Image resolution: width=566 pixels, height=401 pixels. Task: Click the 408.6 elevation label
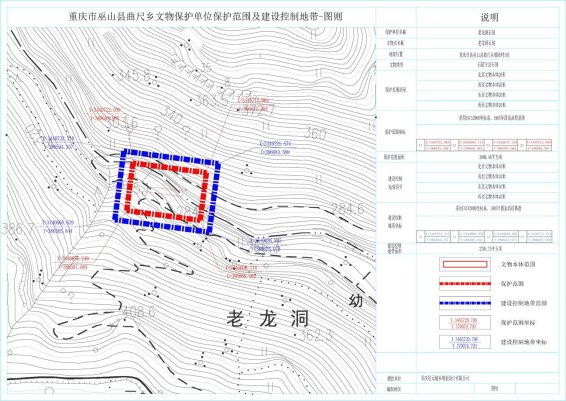click(139, 311)
